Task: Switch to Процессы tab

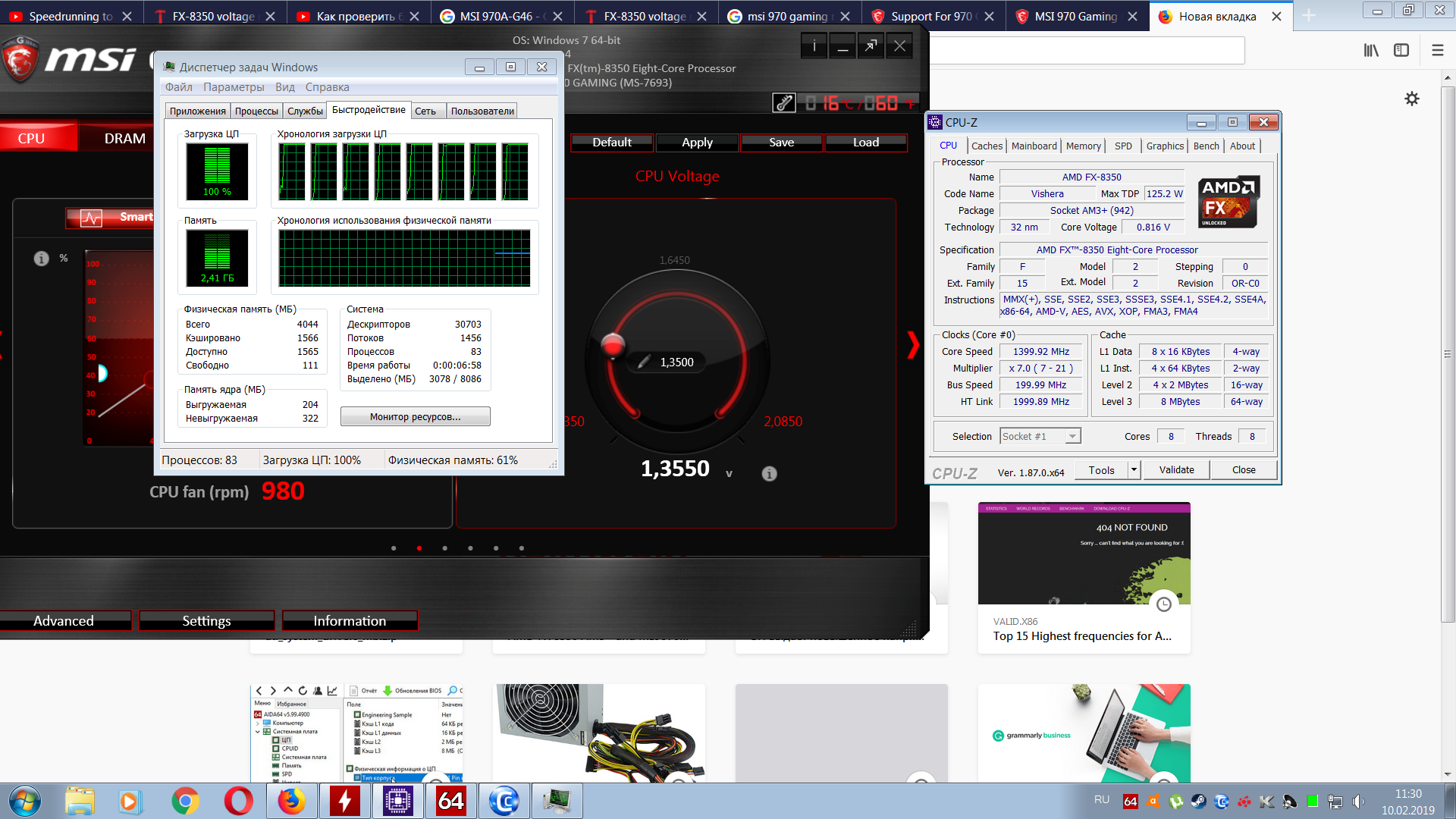Action: click(256, 111)
